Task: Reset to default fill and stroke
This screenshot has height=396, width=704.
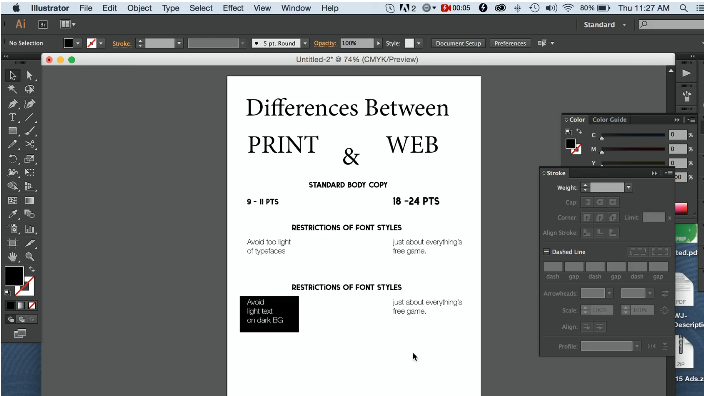Action: tap(8, 292)
